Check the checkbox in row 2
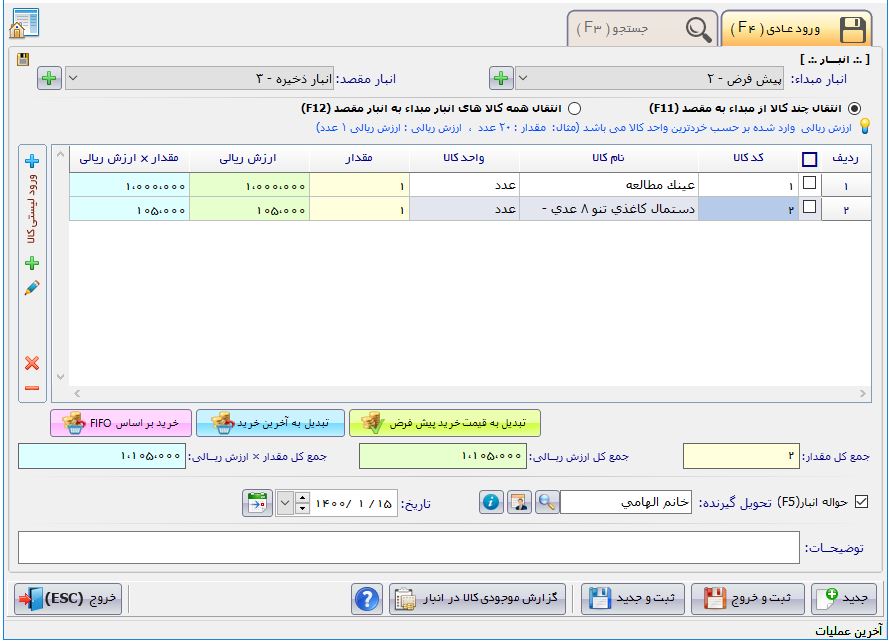The height and width of the screenshot is (641, 890). pyautogui.click(x=810, y=208)
